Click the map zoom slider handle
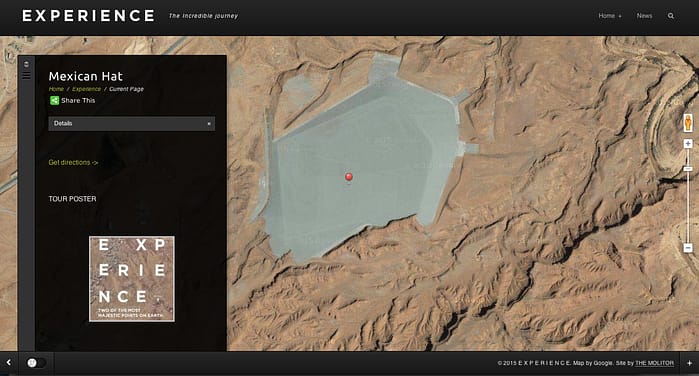The image size is (699, 376). coord(688,169)
